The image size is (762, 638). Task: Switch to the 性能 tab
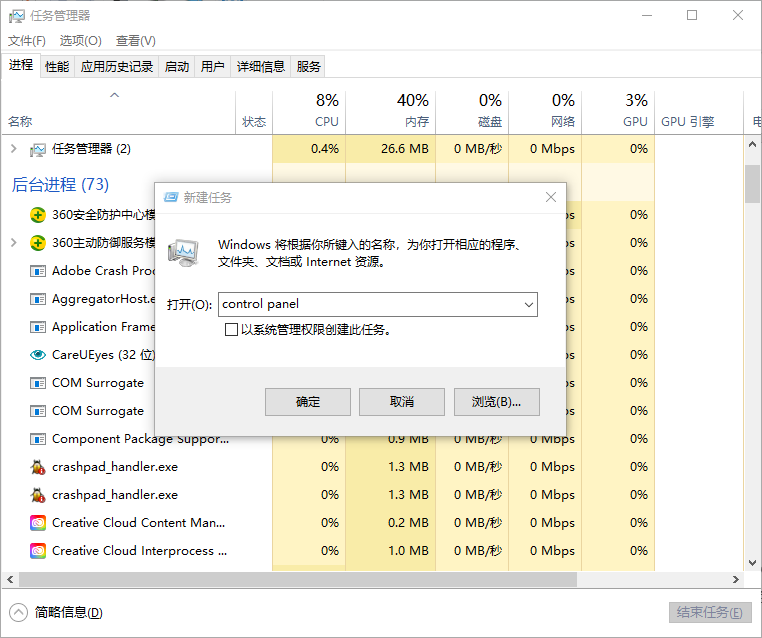pos(57,67)
